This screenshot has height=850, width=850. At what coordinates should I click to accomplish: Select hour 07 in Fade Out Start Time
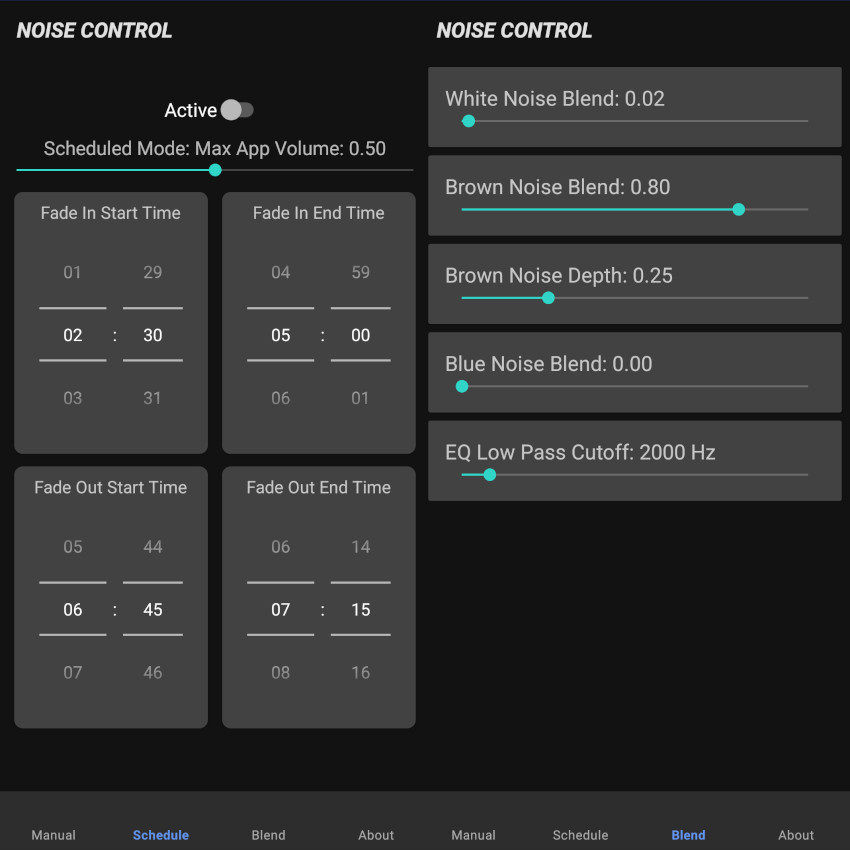(x=73, y=672)
